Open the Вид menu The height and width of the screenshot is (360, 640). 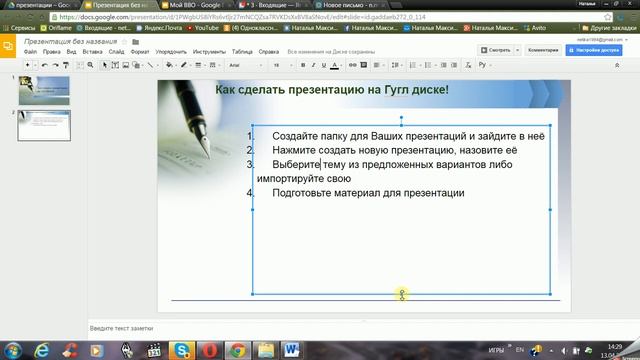click(x=71, y=52)
